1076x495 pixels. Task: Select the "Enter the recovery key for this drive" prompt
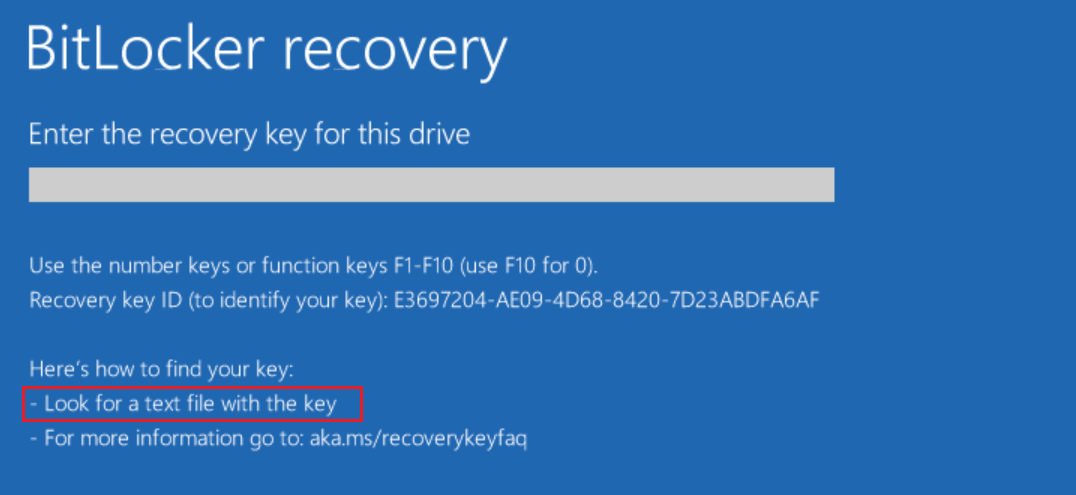tap(249, 134)
